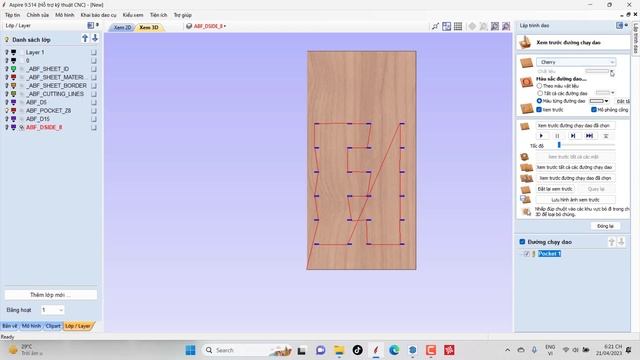Select Theo màu vật liệu radio option
640x360 pixels.
point(539,86)
